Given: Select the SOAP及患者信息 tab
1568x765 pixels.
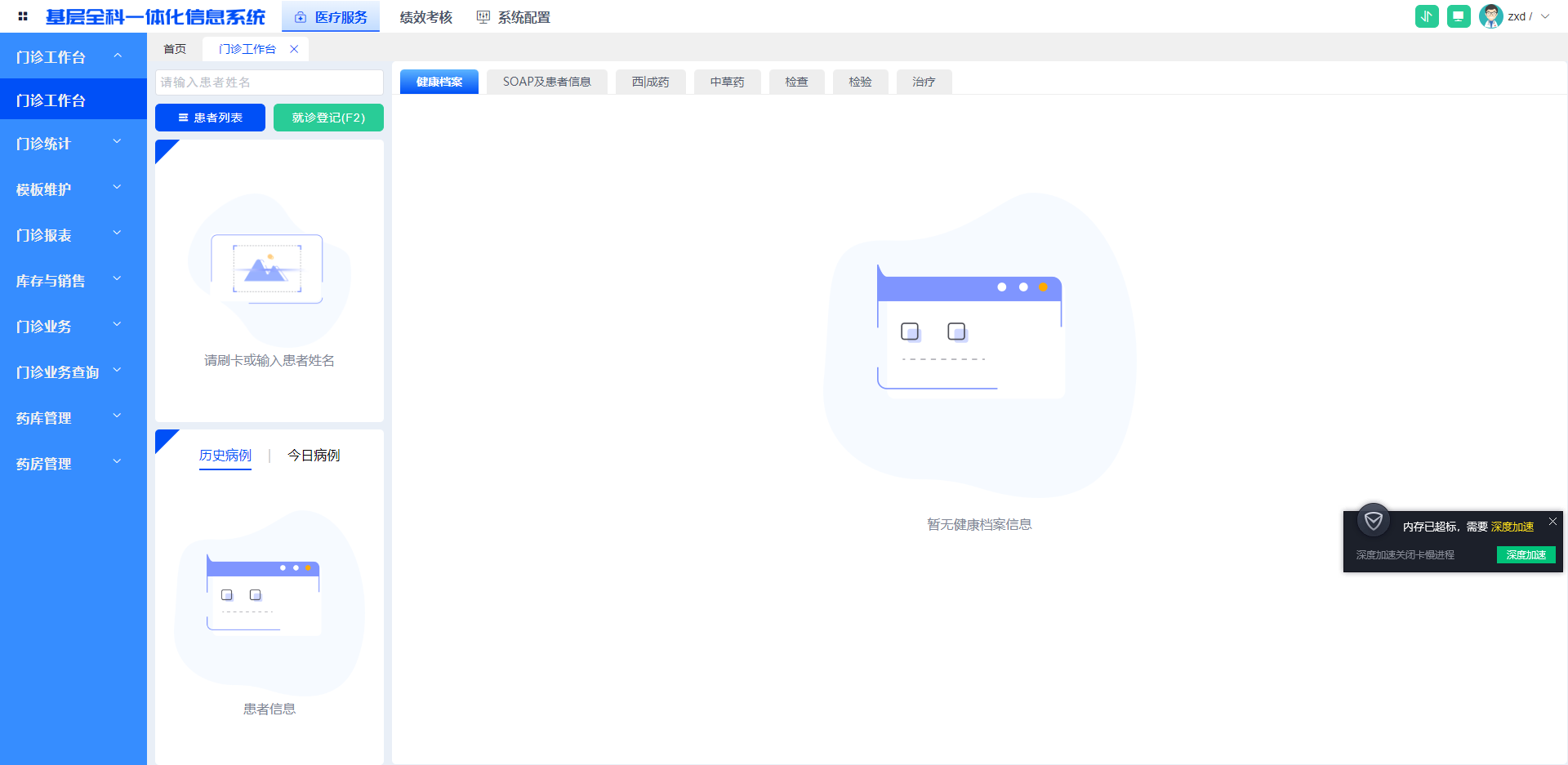Looking at the screenshot, I should (x=547, y=82).
